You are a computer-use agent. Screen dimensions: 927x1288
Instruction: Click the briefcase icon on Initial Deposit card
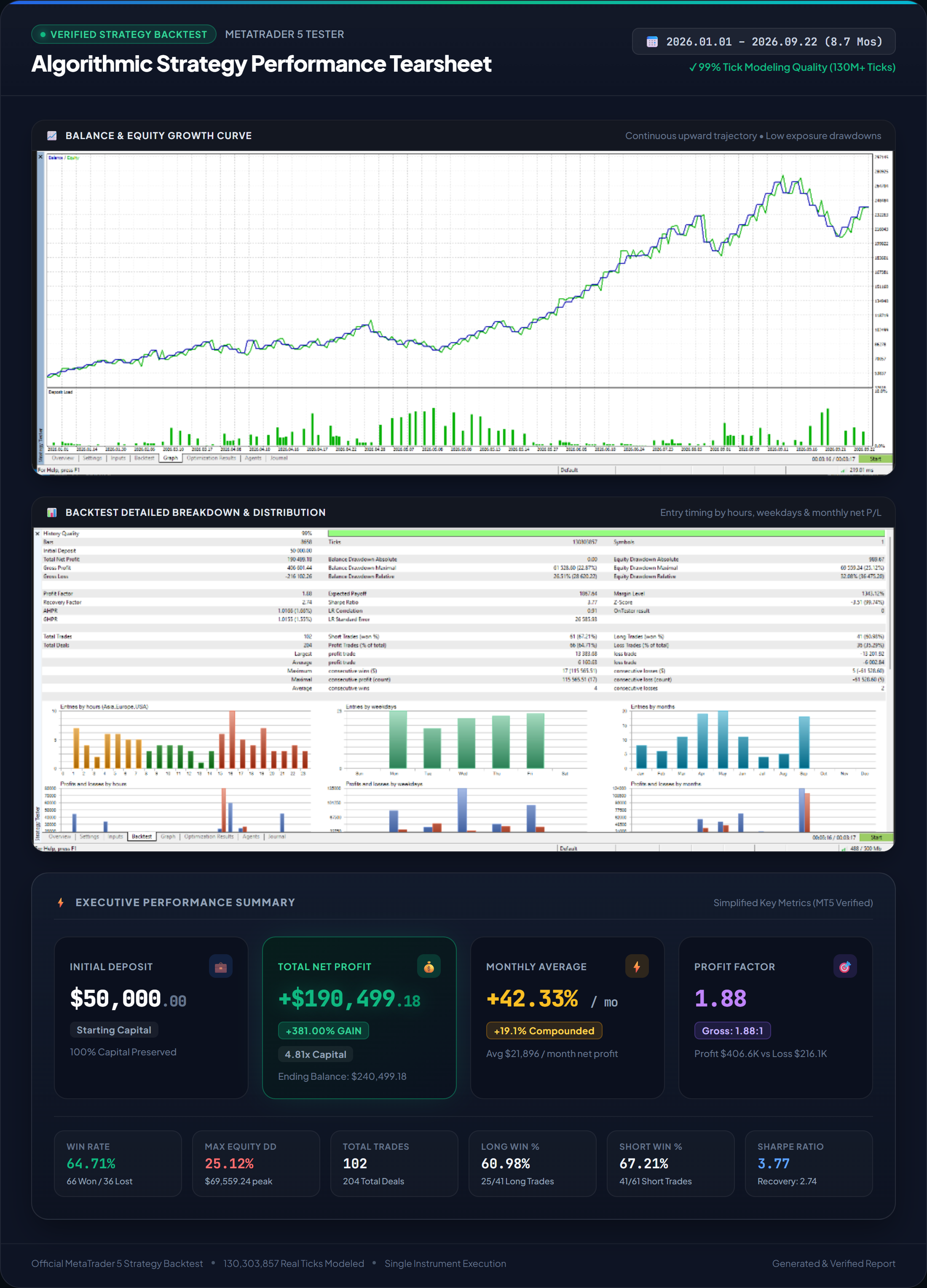[221, 966]
